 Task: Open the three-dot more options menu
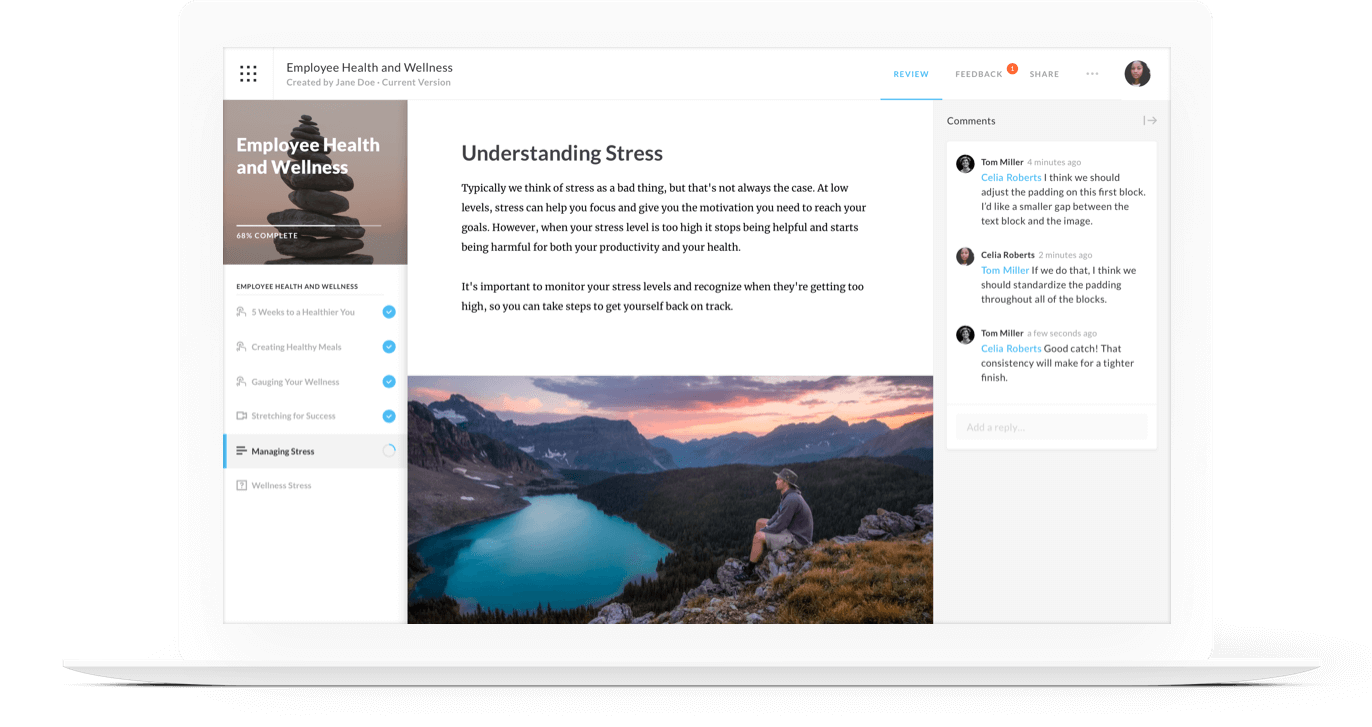pos(1092,74)
